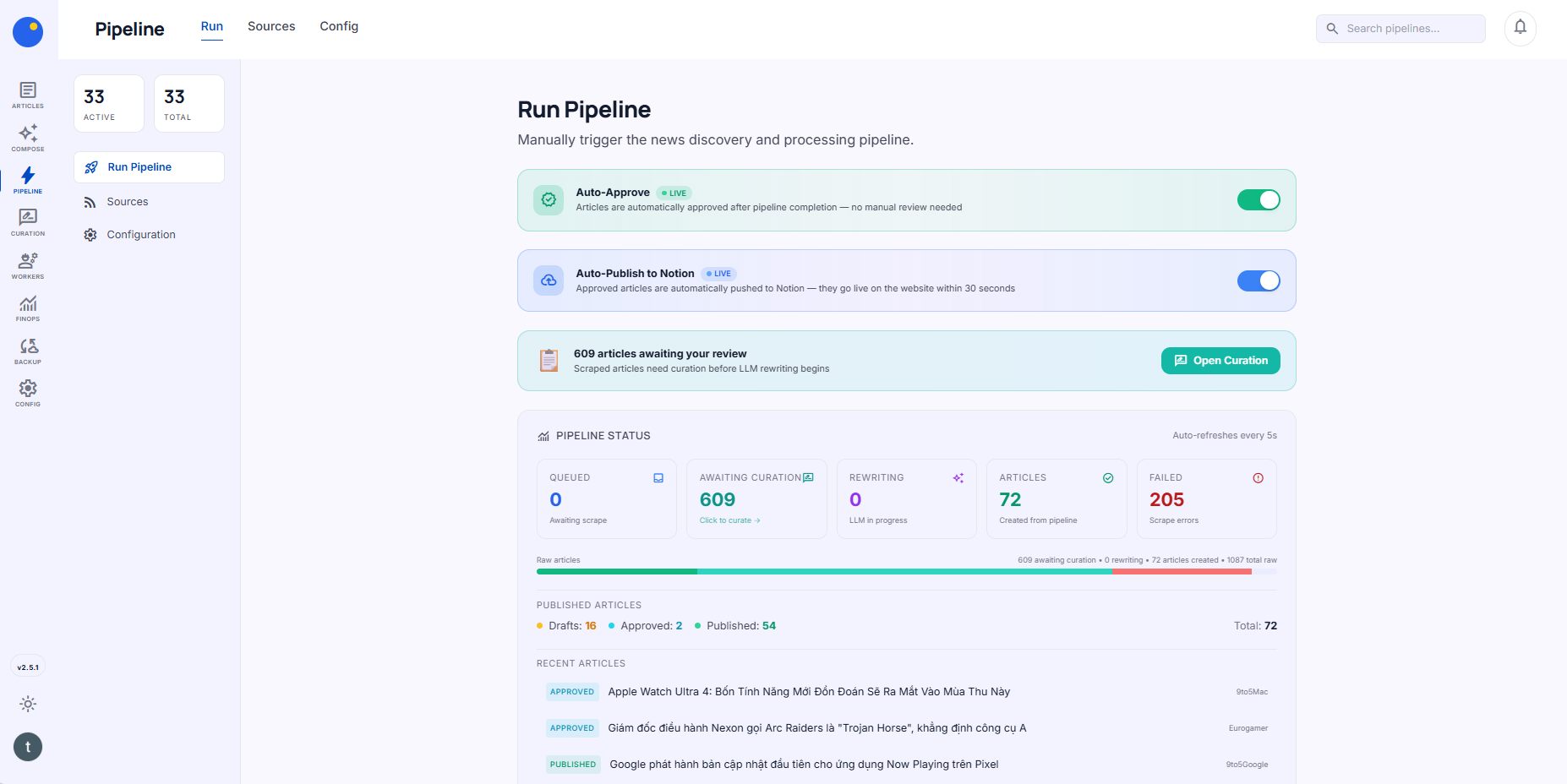Select Run Pipeline with the rocket icon
The image size is (1567, 784).
click(x=148, y=166)
